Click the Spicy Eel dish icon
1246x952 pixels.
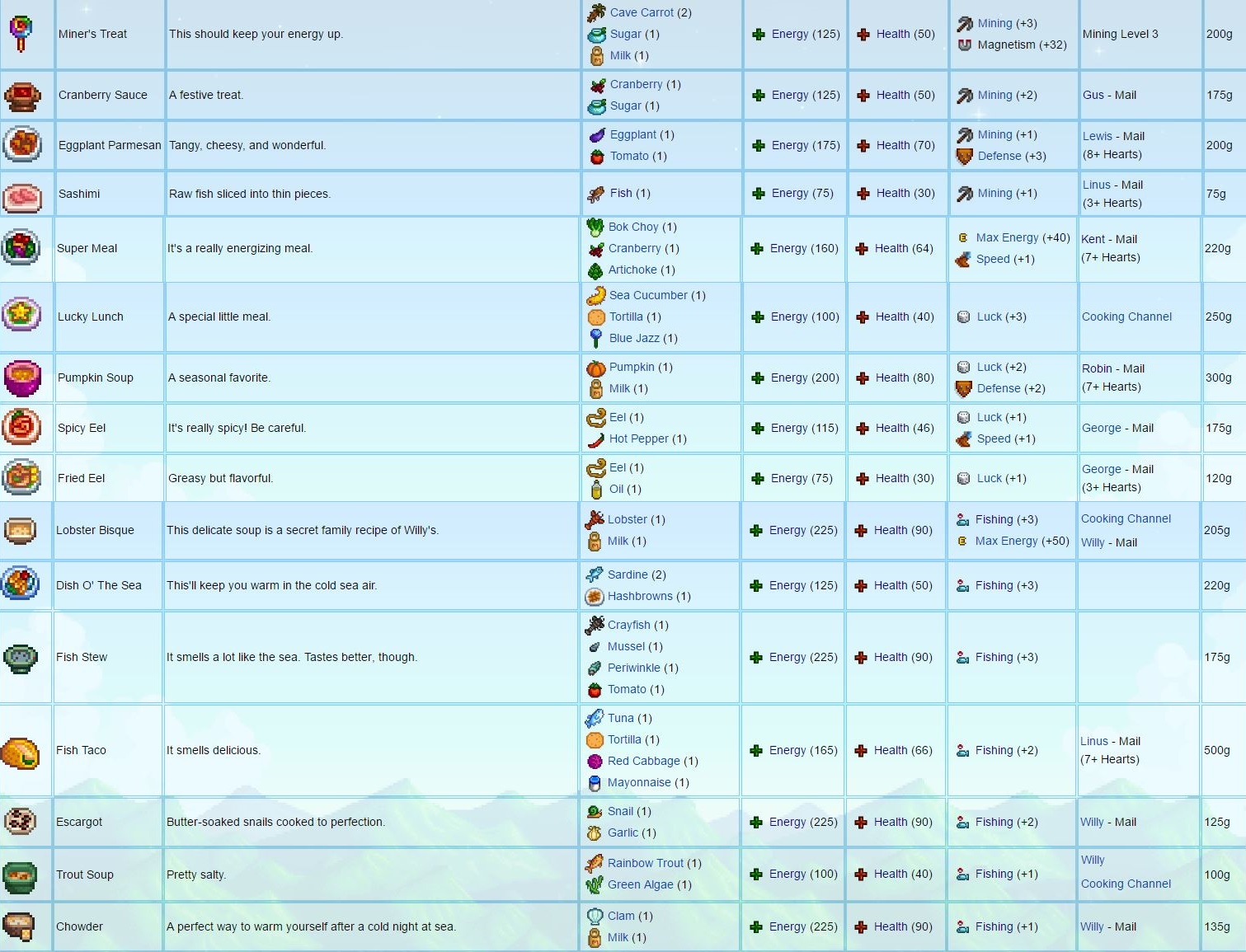click(21, 427)
